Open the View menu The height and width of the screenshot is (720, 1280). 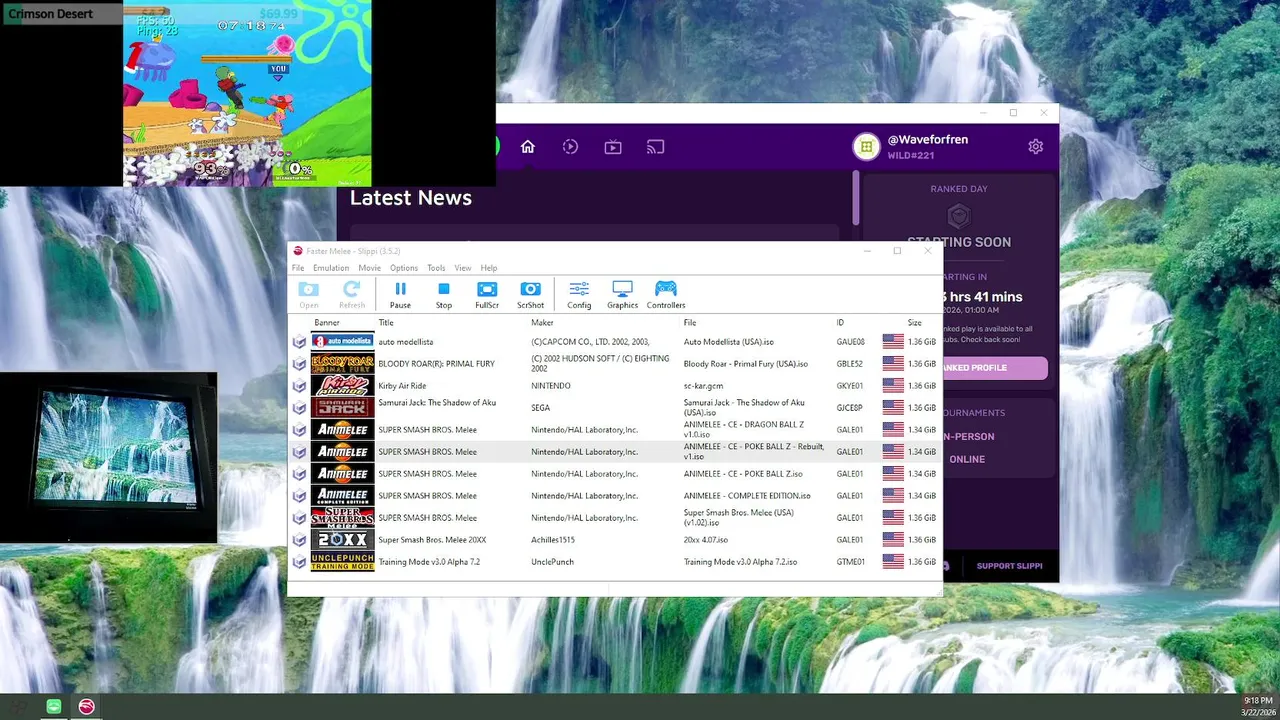[x=463, y=268]
